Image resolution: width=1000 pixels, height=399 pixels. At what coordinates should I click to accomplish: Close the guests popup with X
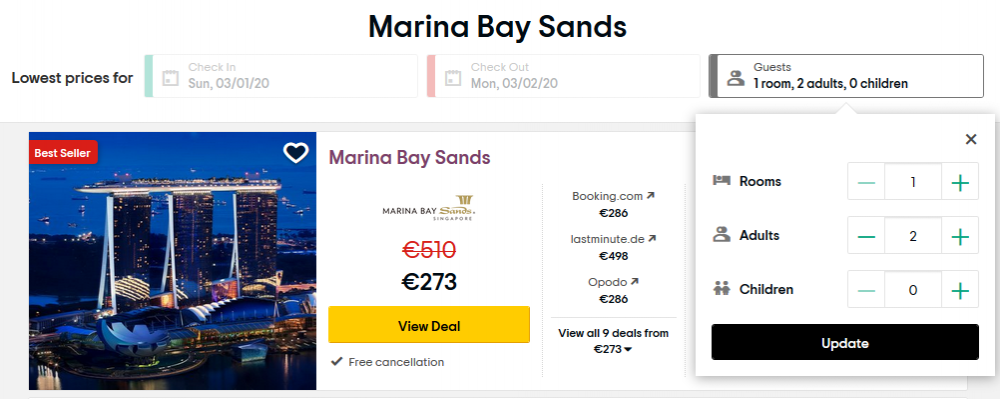click(971, 139)
